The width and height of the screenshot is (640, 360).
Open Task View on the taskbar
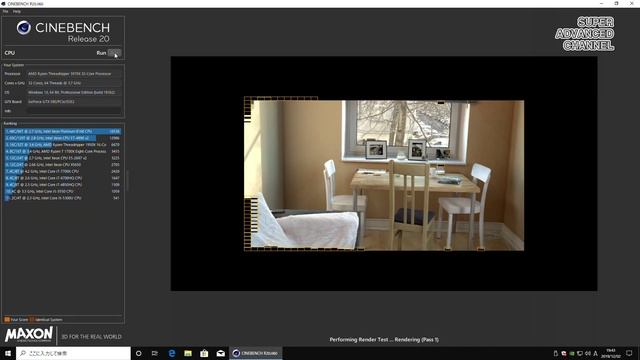click(x=155, y=353)
